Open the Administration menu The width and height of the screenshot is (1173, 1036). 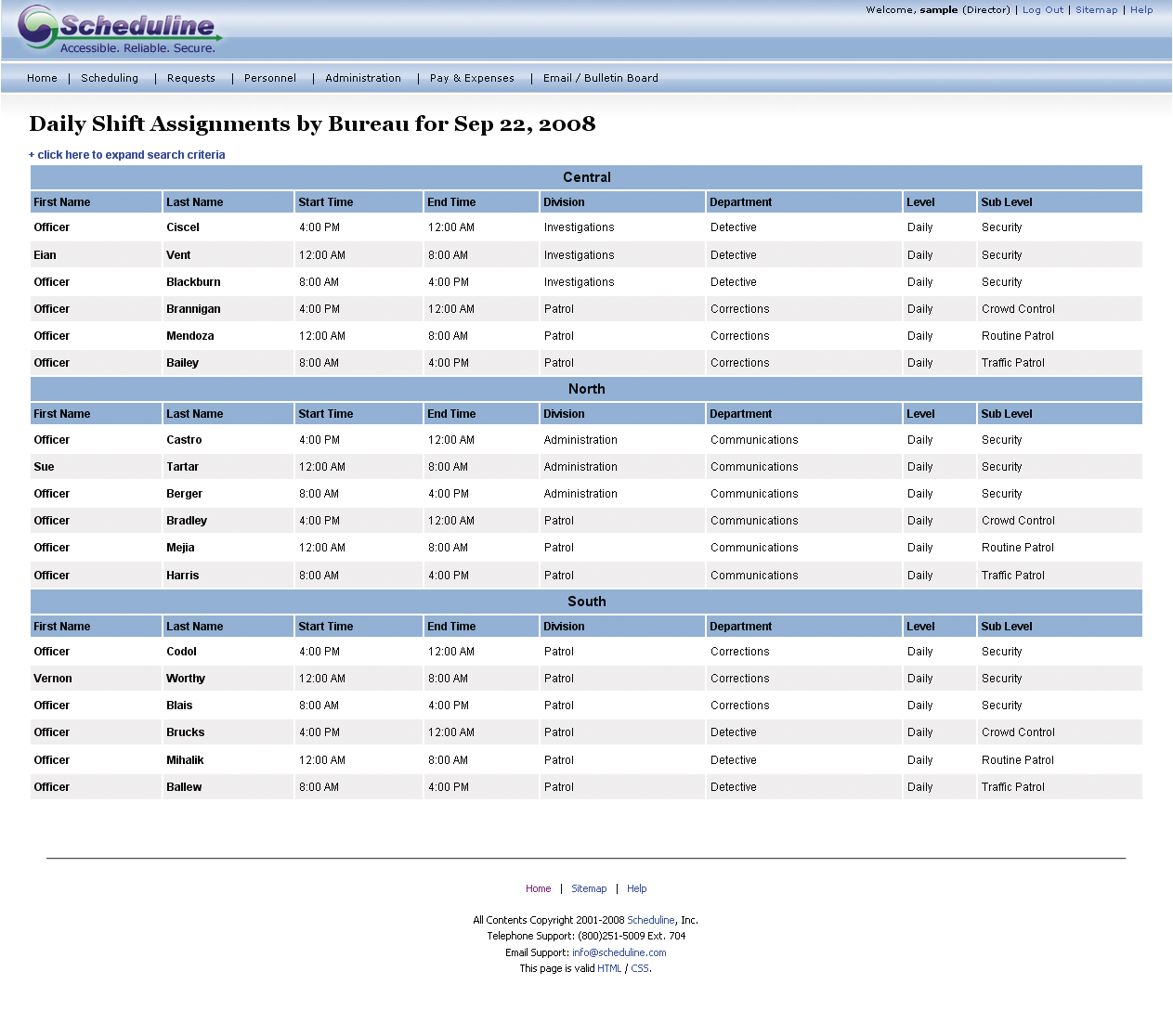[362, 78]
